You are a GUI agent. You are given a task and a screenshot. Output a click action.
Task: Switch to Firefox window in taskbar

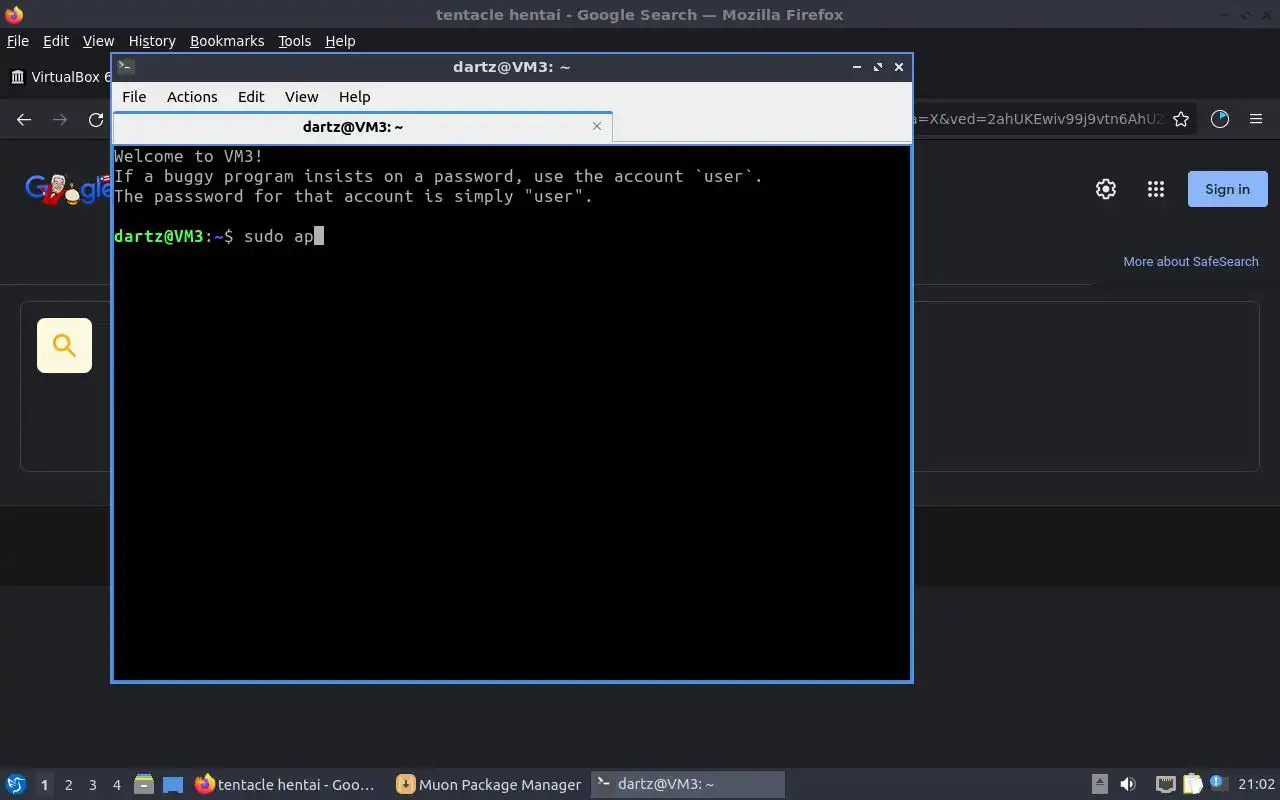tap(288, 785)
